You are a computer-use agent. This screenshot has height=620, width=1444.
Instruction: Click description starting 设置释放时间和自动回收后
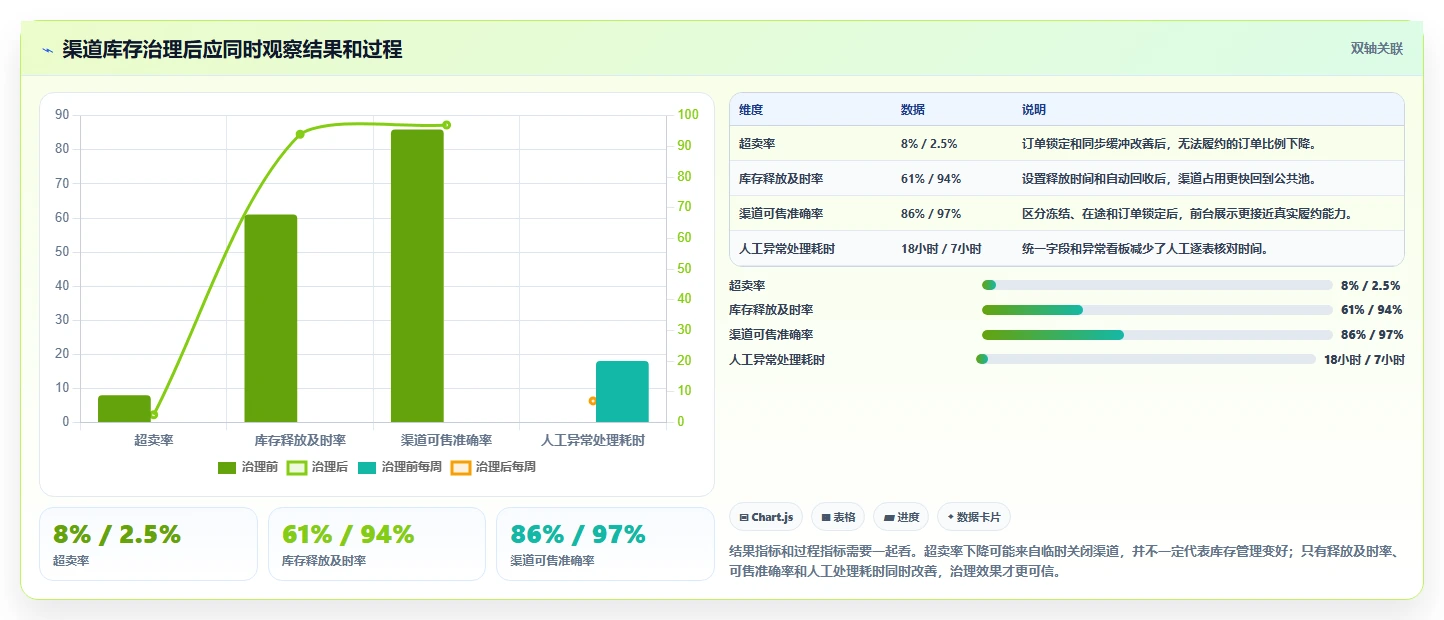coord(1169,178)
